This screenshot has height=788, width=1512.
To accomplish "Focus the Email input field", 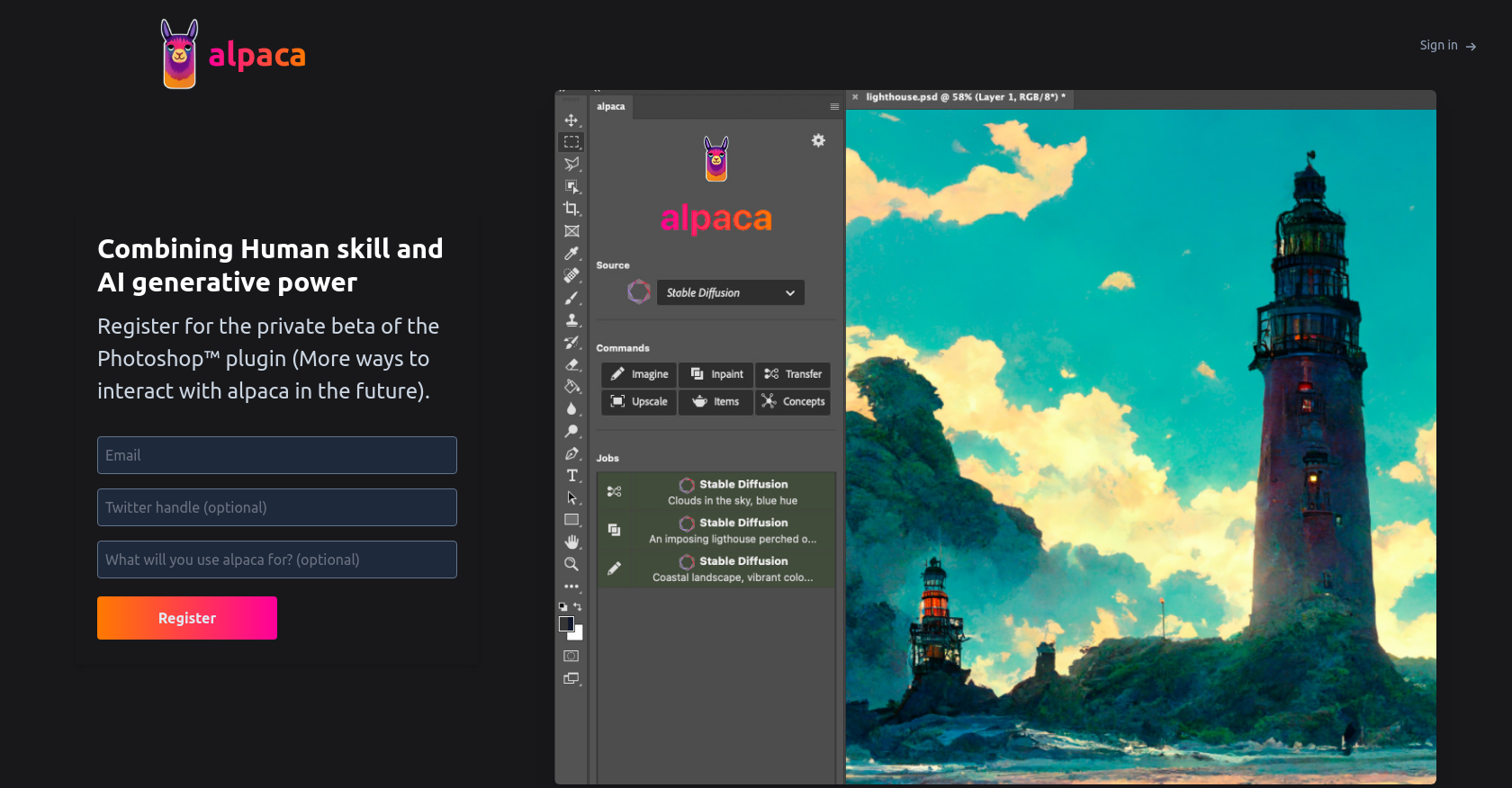I will coord(277,455).
